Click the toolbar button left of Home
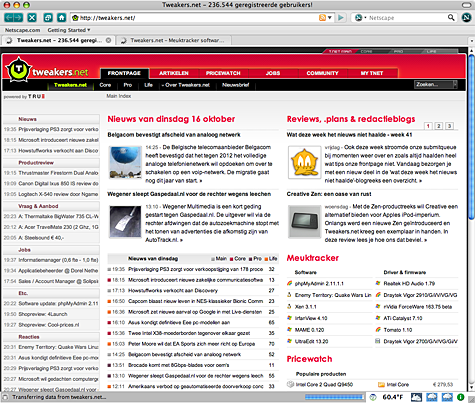The width and height of the screenshot is (475, 403). click(x=48, y=17)
